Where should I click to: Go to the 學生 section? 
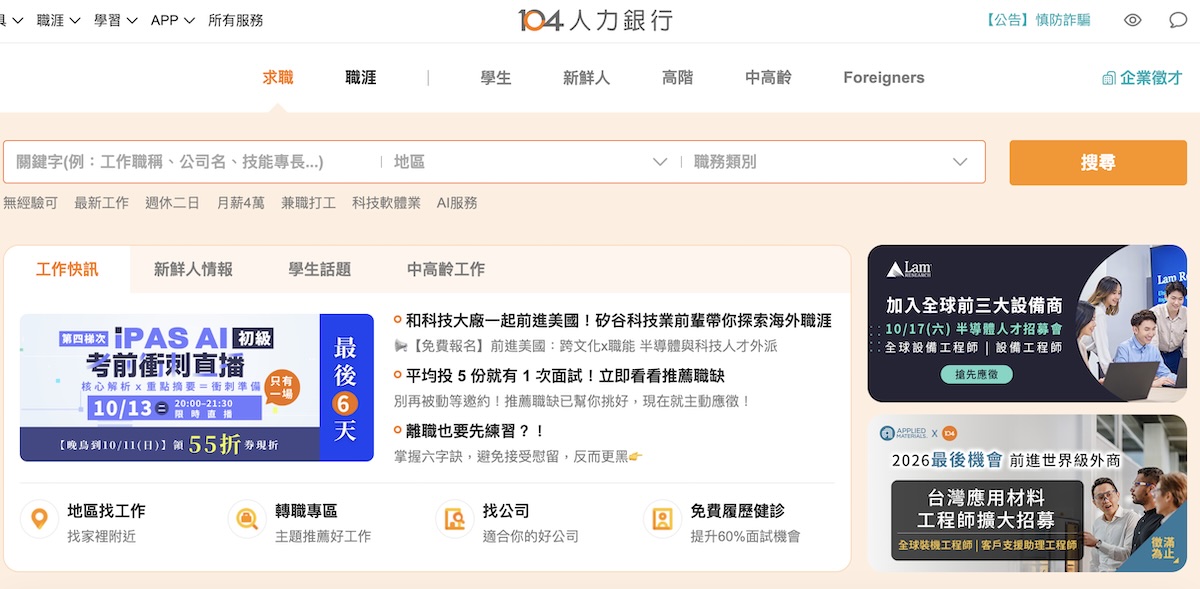coord(496,77)
